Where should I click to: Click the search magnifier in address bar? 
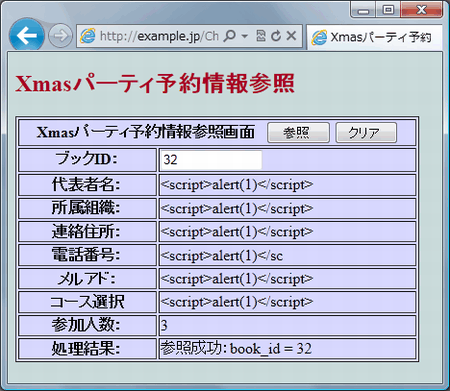click(230, 35)
